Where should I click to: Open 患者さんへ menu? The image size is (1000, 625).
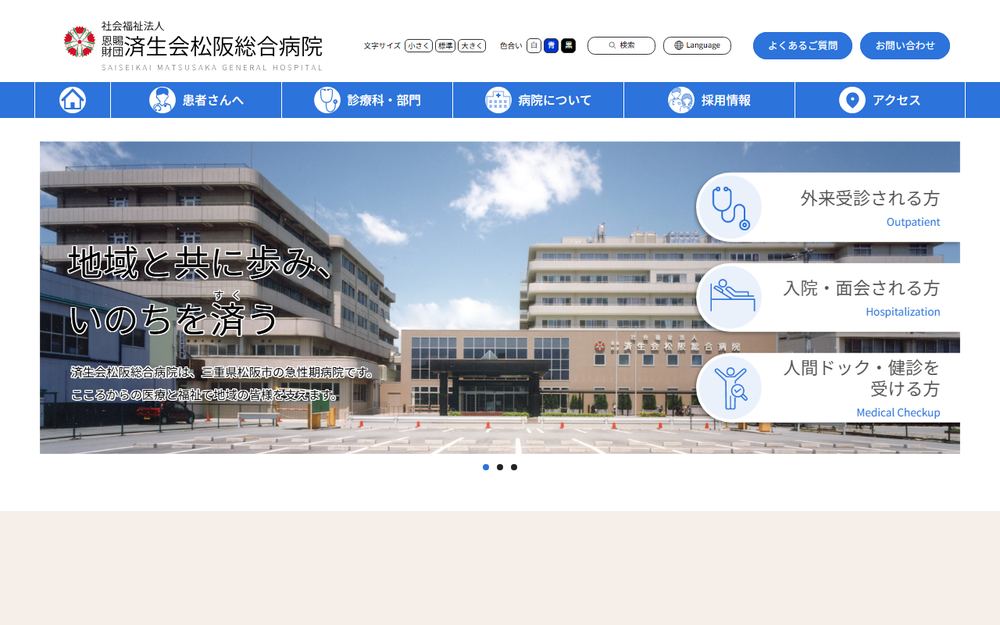[196, 100]
